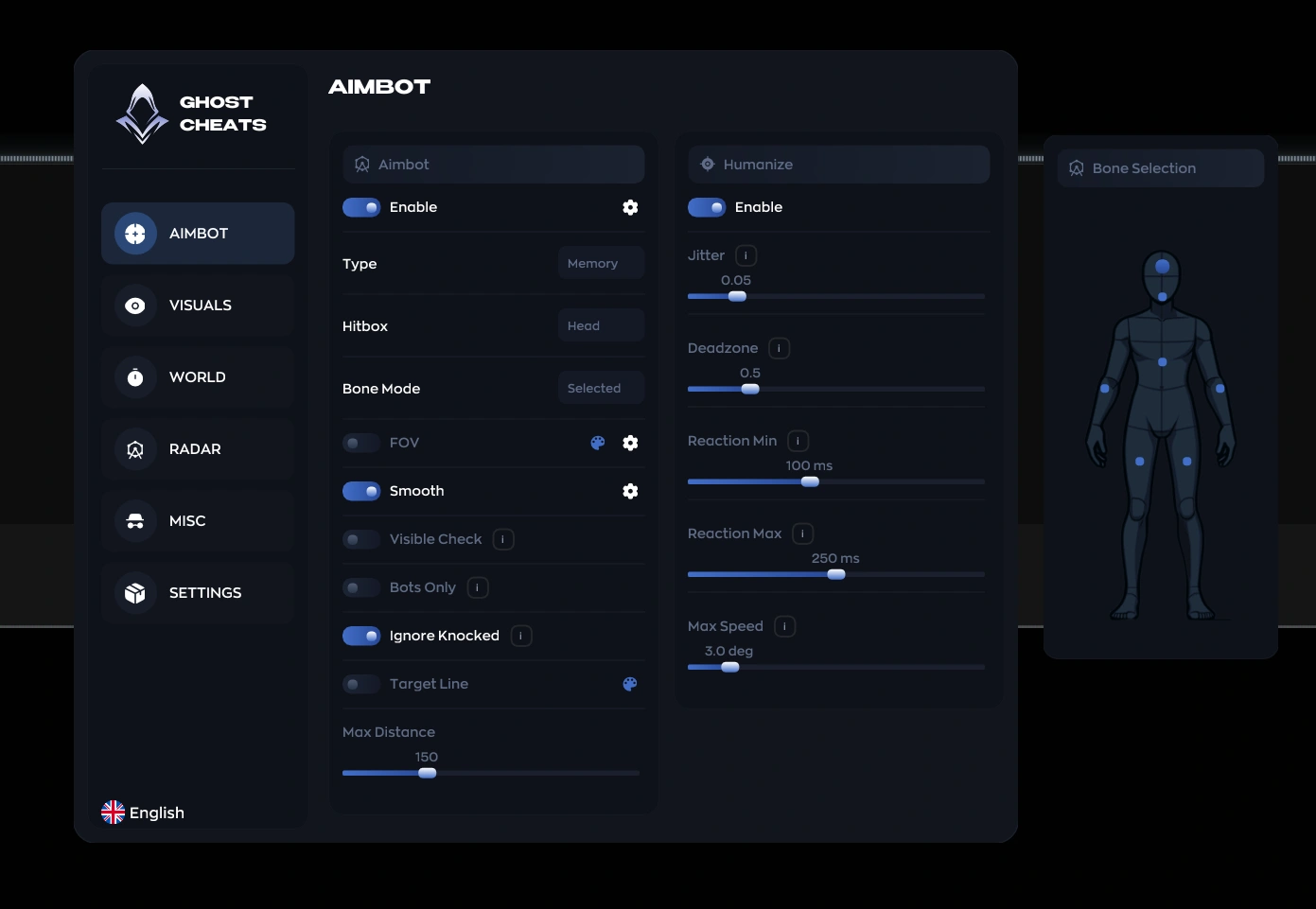Image resolution: width=1316 pixels, height=909 pixels.
Task: Switch to the VISUALS tab
Action: [198, 306]
